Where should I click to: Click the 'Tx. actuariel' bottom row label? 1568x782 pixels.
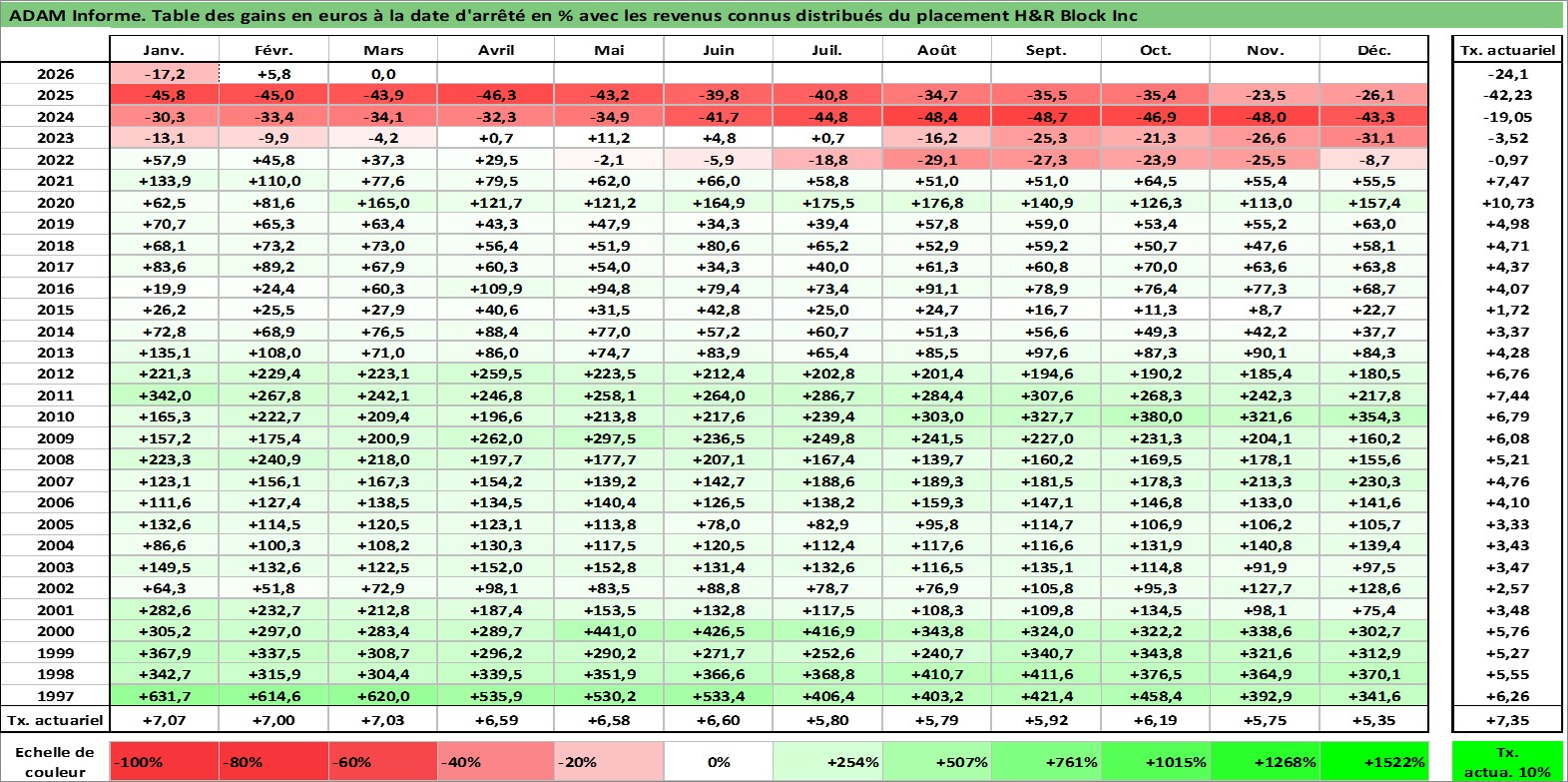tap(55, 720)
